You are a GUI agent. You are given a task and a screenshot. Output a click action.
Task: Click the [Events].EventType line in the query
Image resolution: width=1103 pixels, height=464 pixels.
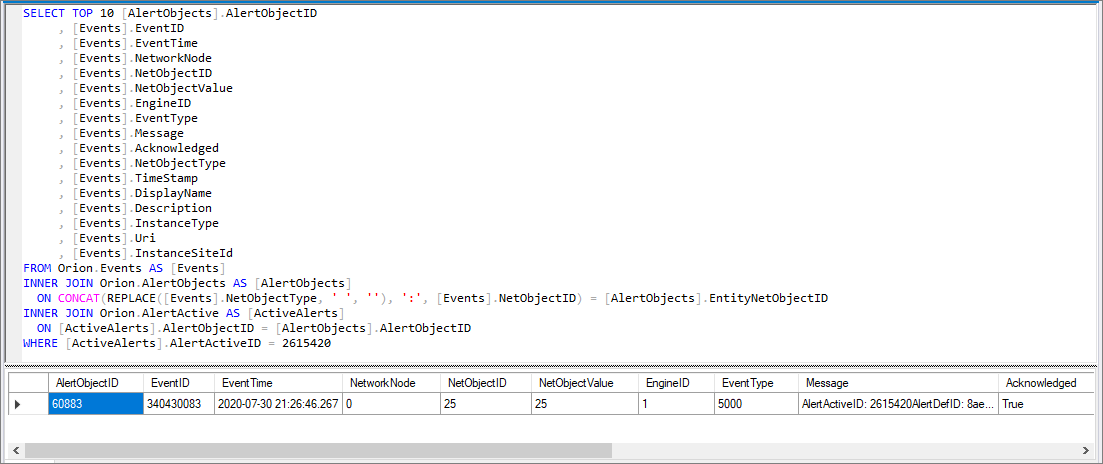point(129,118)
